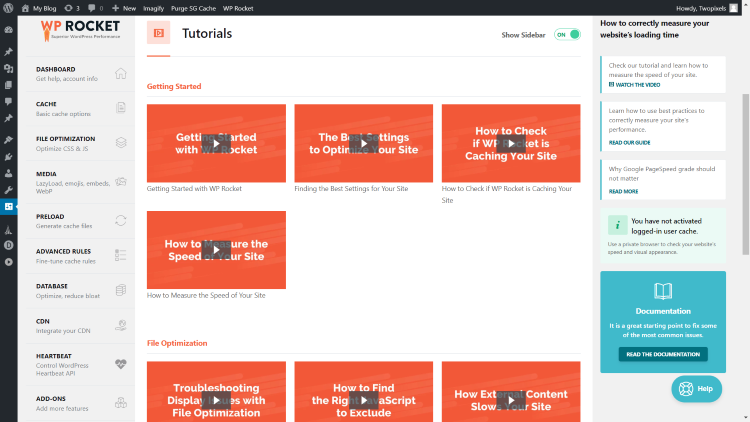Open the Settings admin menu icon
The height and width of the screenshot is (422, 750).
click(9, 207)
